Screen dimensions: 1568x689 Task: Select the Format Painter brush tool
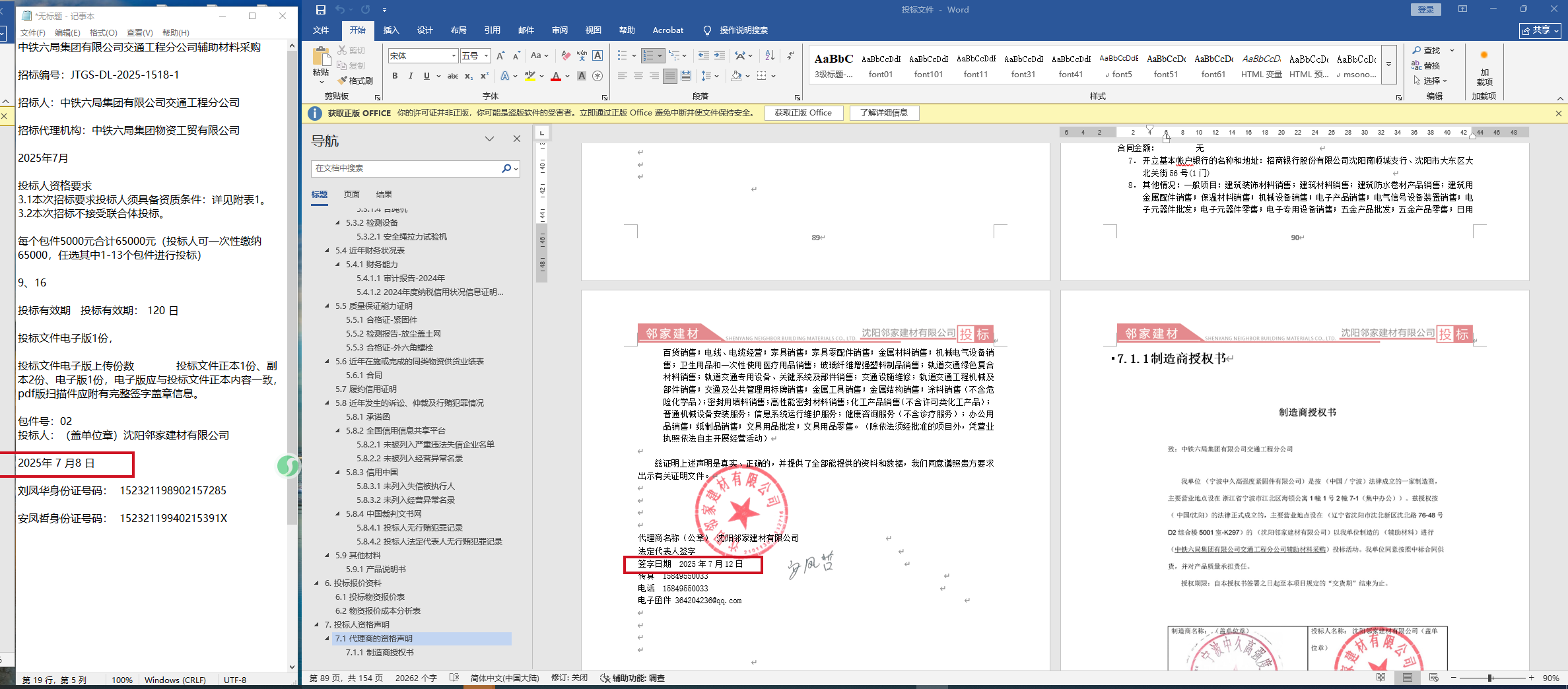[355, 81]
